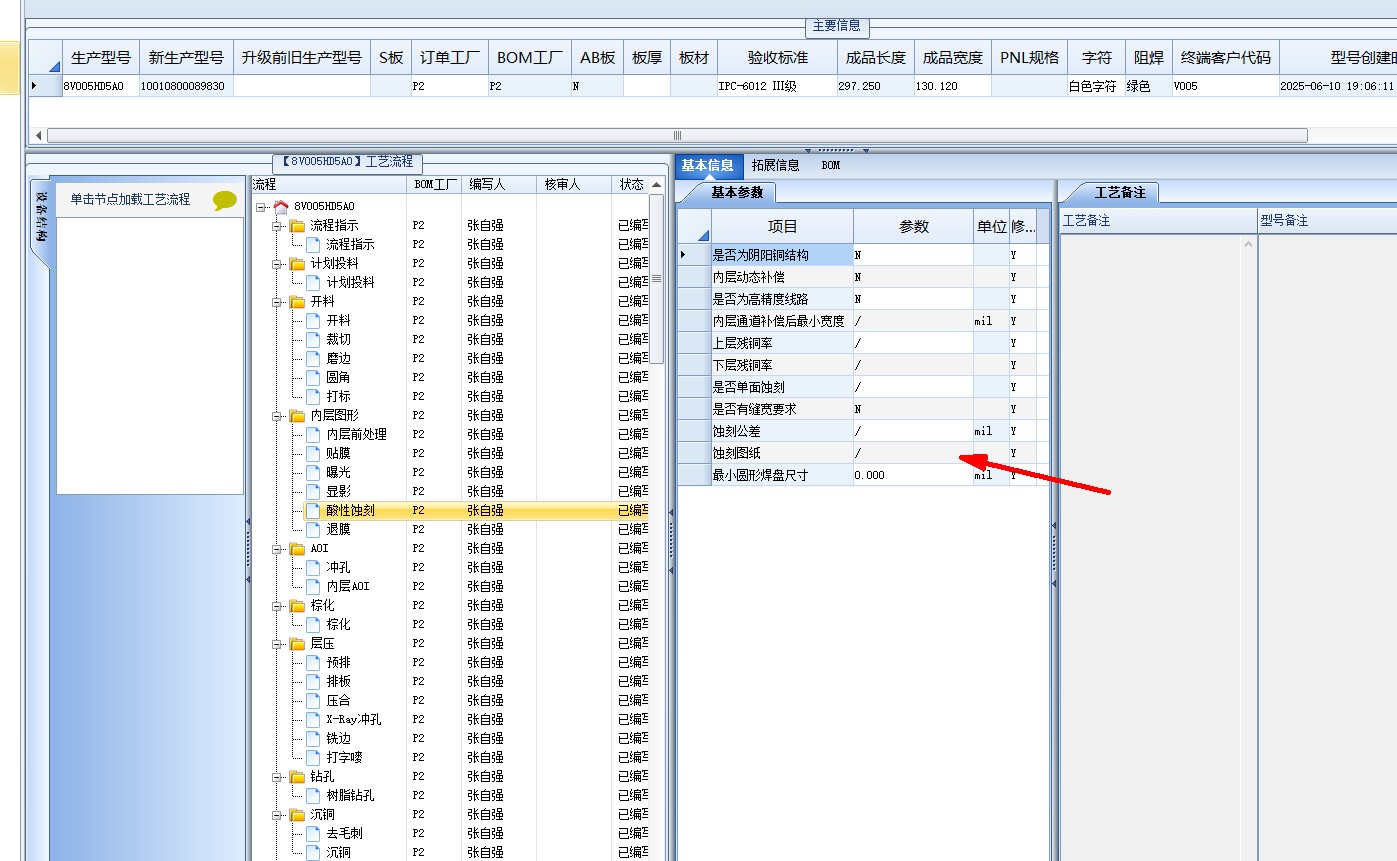Click the document icon of 贴膜 step
Image resolution: width=1397 pixels, height=861 pixels.
coord(313,453)
